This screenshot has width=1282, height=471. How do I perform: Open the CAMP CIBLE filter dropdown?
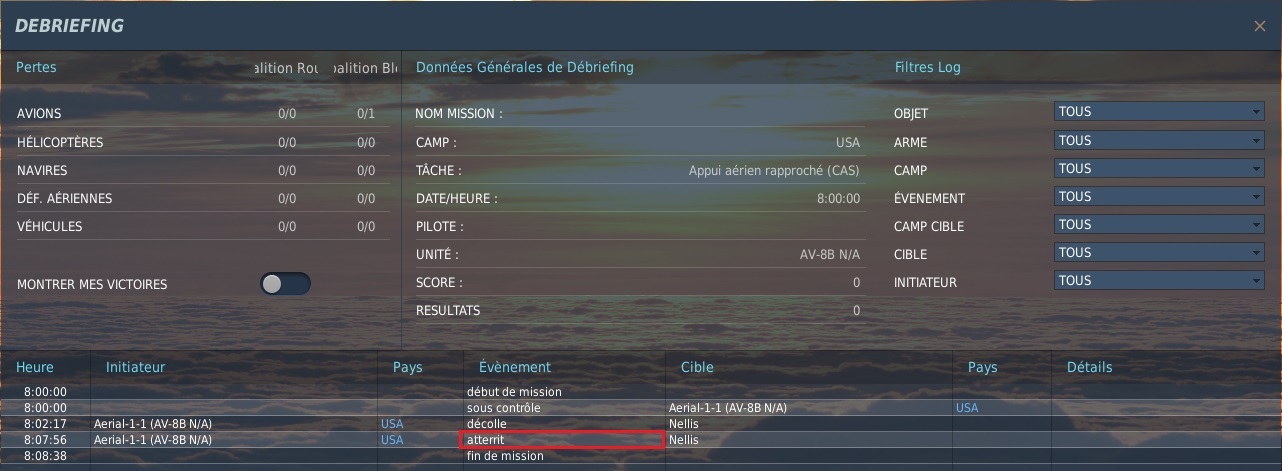(1159, 224)
